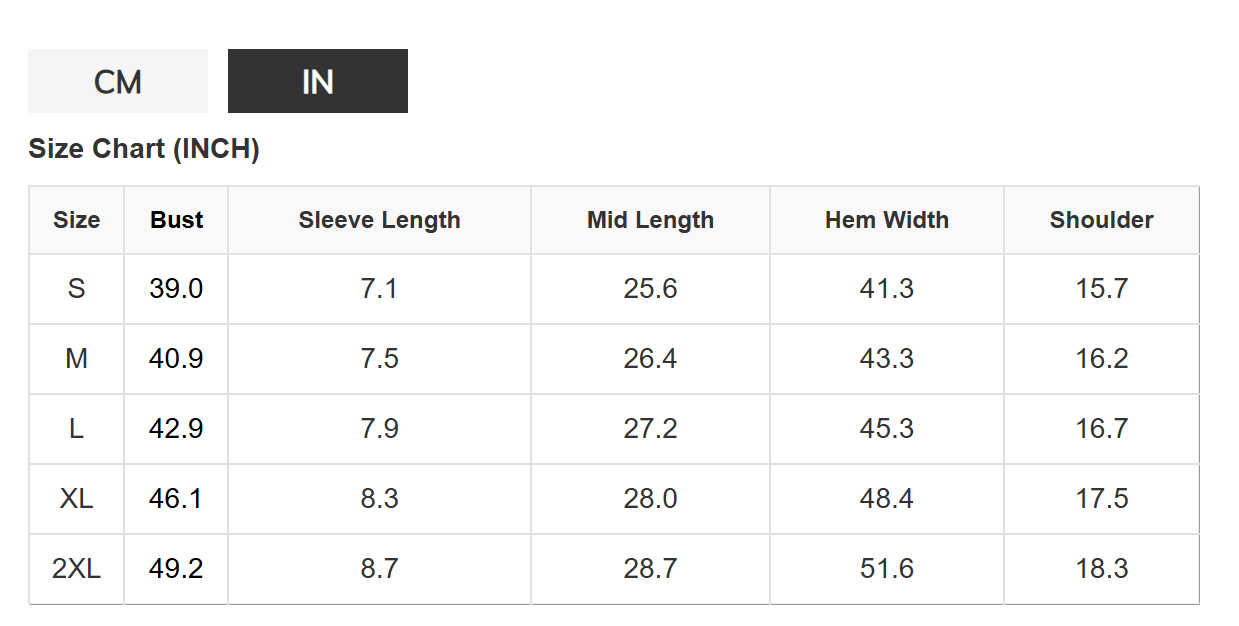Click the 49.2 bust value

[176, 569]
